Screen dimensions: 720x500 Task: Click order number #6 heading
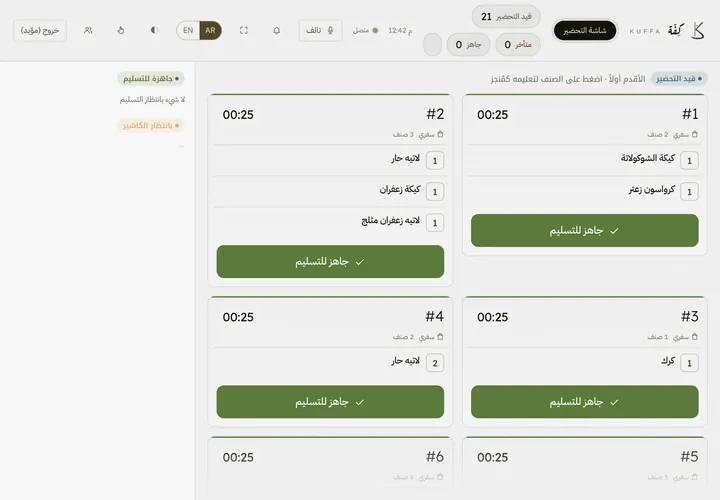click(434, 456)
